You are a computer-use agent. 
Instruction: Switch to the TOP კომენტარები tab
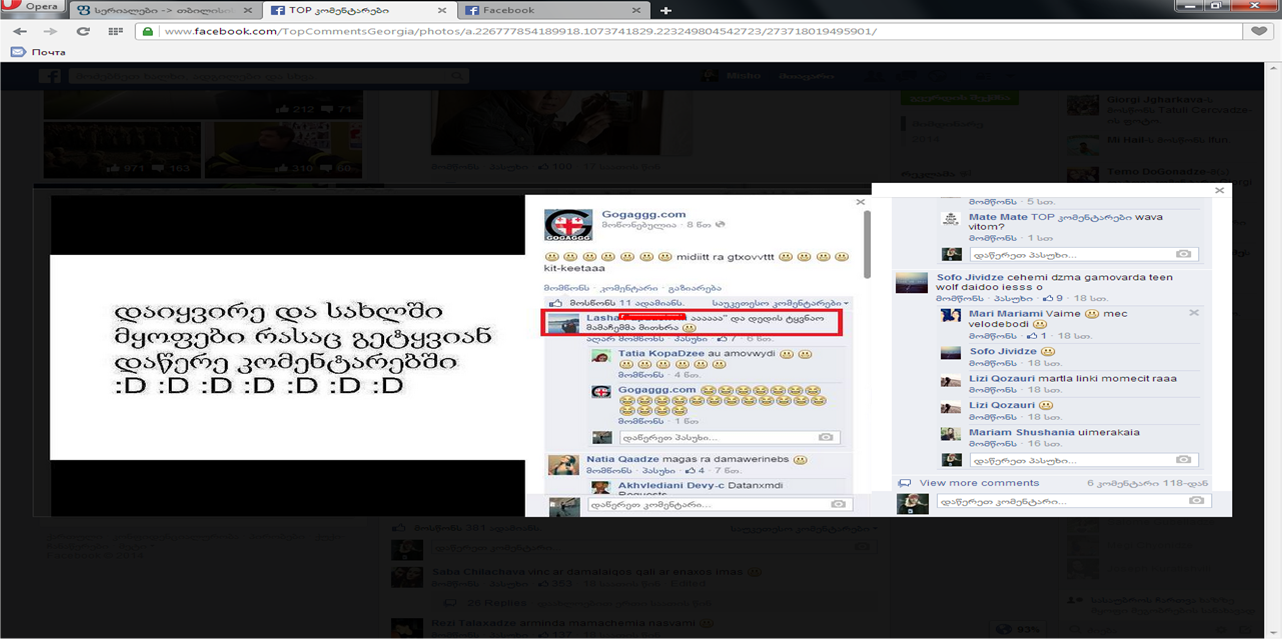point(362,10)
